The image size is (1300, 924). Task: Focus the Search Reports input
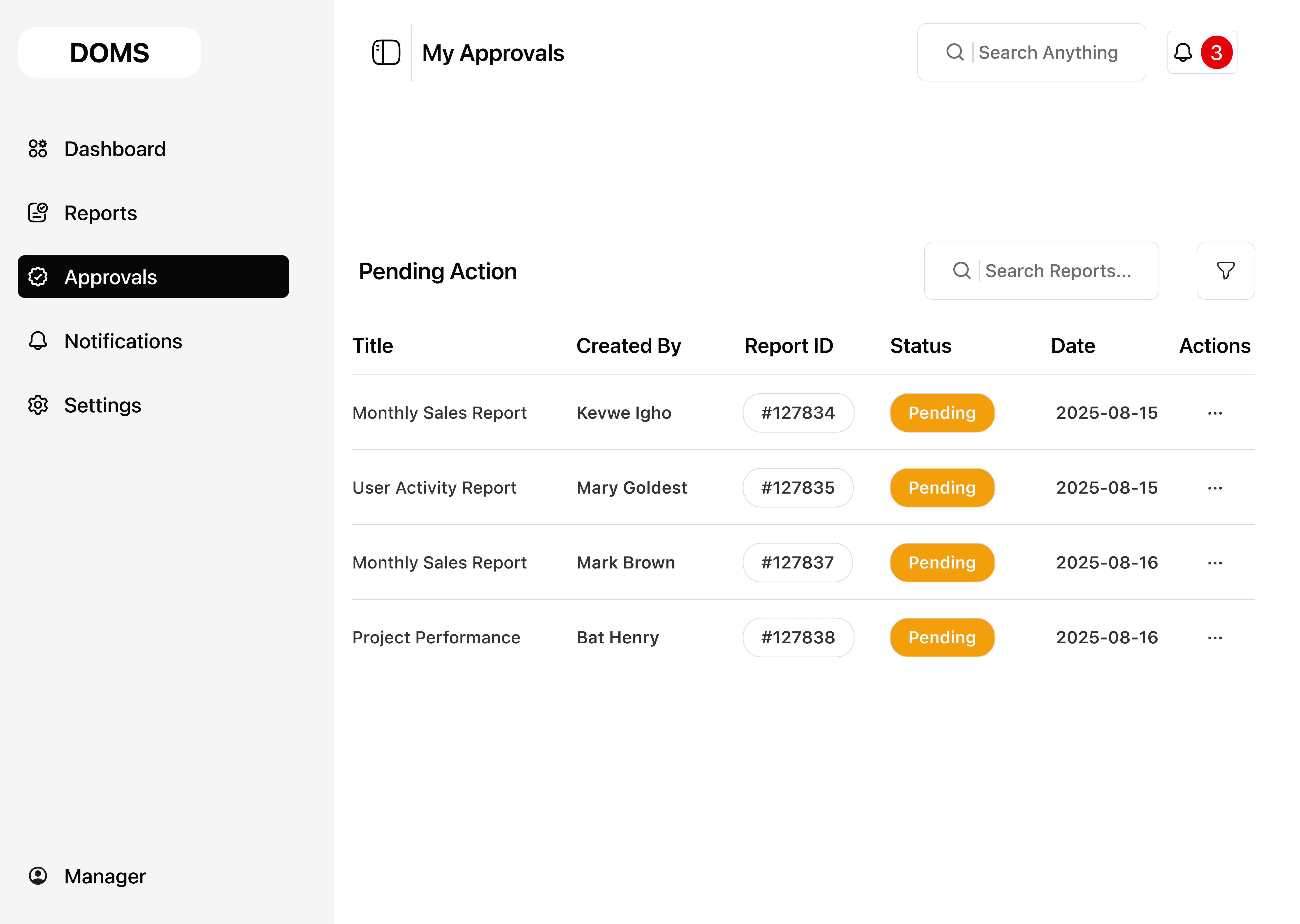1058,271
